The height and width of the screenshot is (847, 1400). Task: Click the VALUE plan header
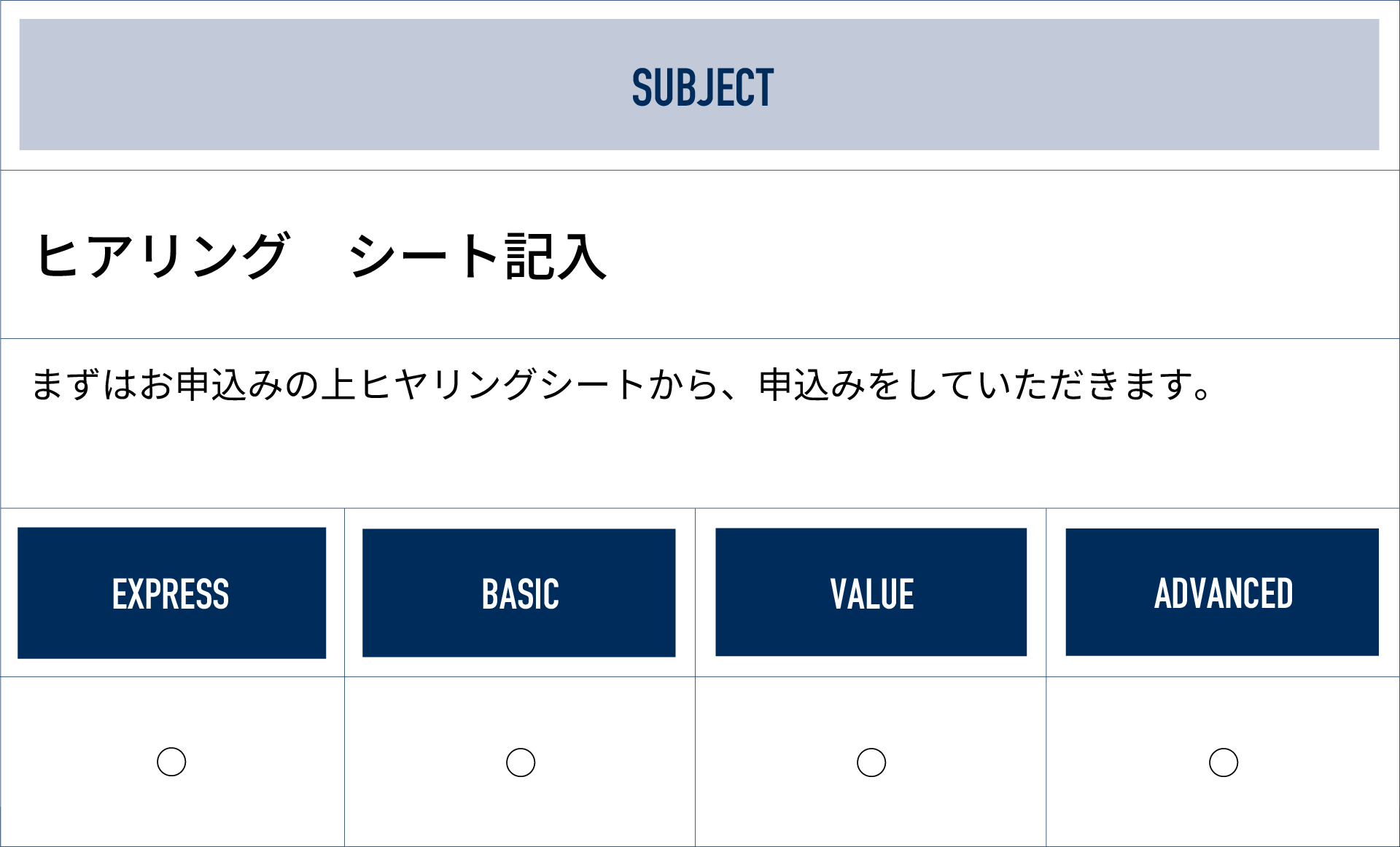(871, 593)
